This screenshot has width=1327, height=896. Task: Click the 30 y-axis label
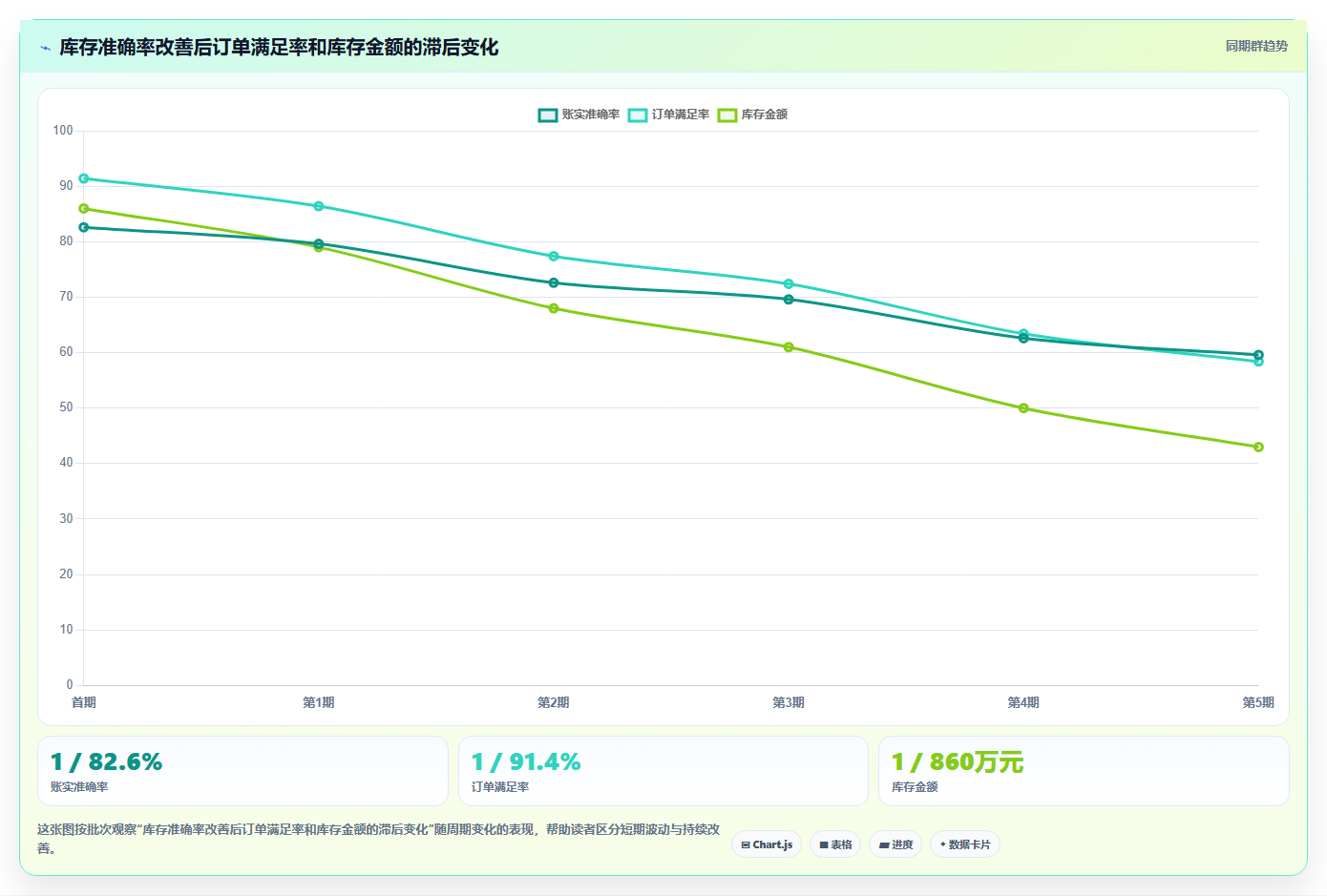click(66, 519)
